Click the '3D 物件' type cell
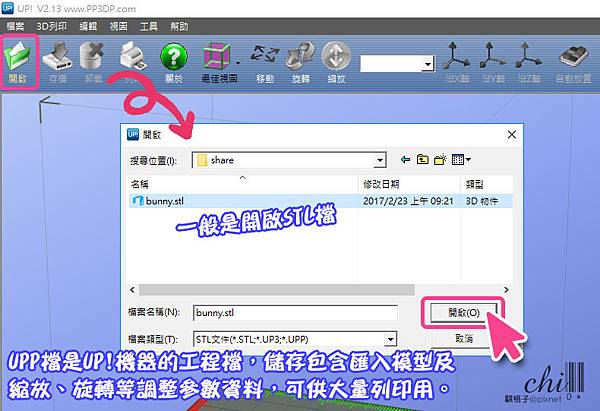 (481, 201)
